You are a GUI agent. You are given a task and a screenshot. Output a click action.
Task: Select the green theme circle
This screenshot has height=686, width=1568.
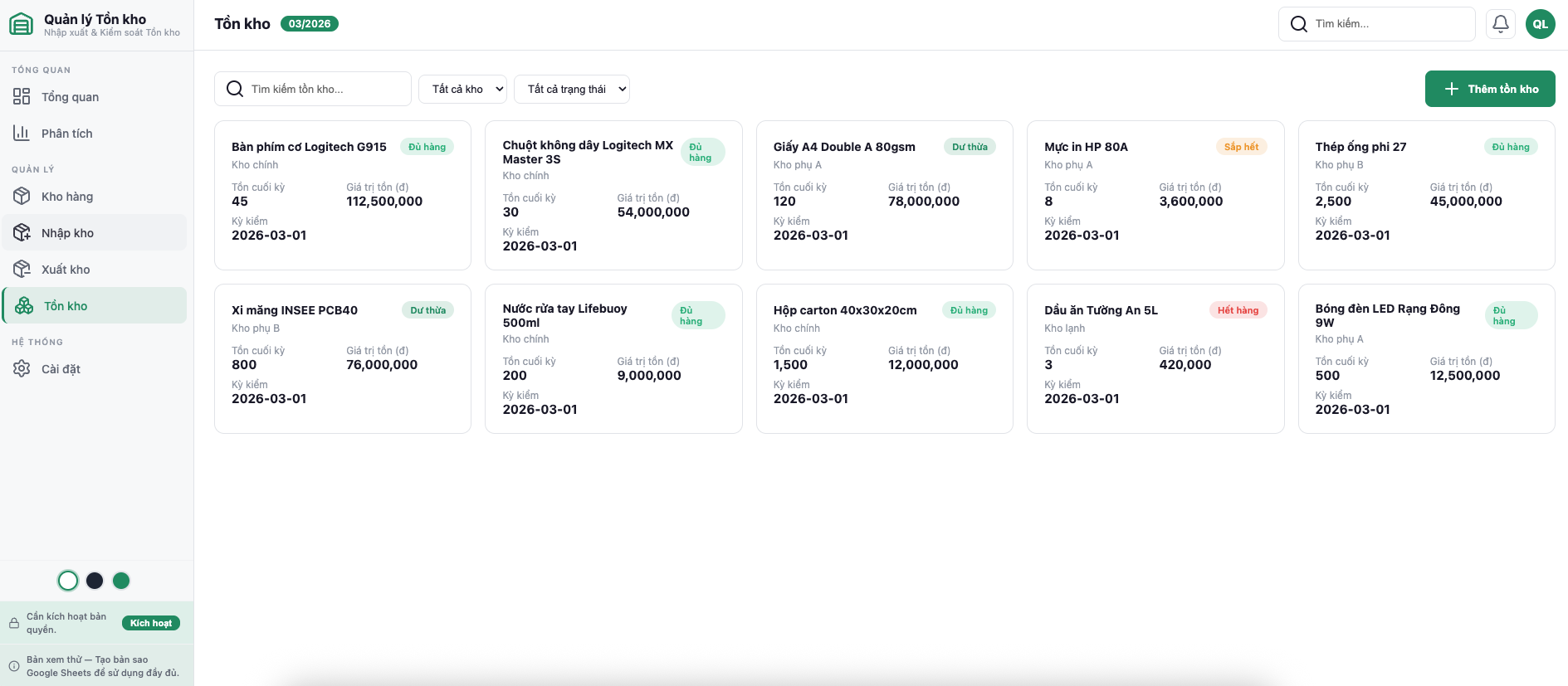pyautogui.click(x=121, y=581)
